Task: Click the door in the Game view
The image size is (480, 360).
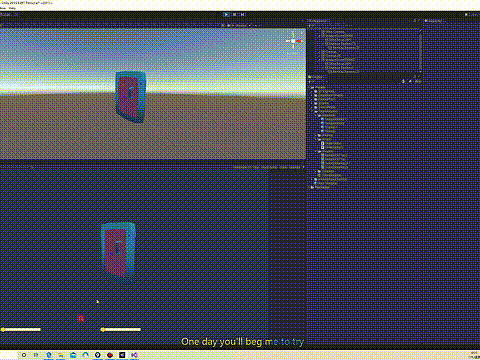Action: [118, 252]
